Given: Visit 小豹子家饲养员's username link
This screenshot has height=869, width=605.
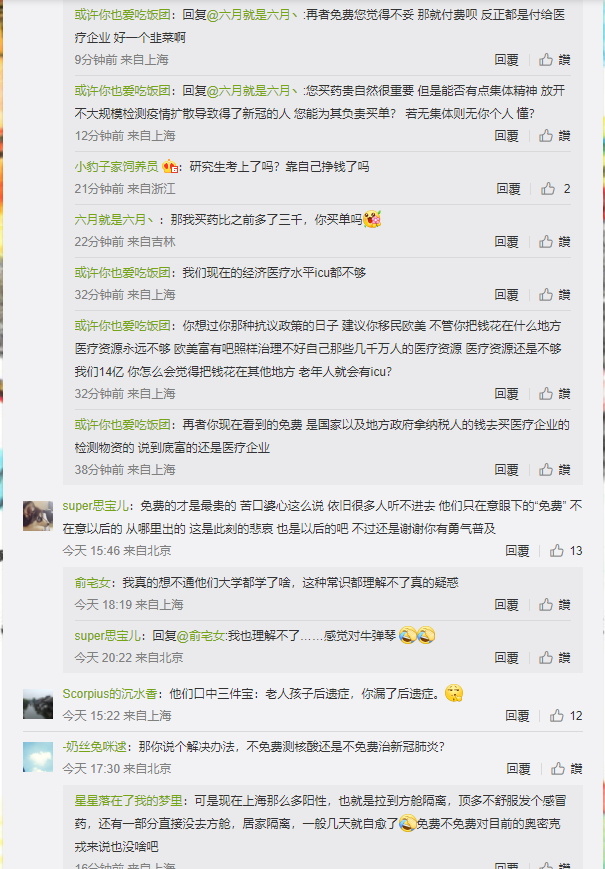Looking at the screenshot, I should click(116, 167).
